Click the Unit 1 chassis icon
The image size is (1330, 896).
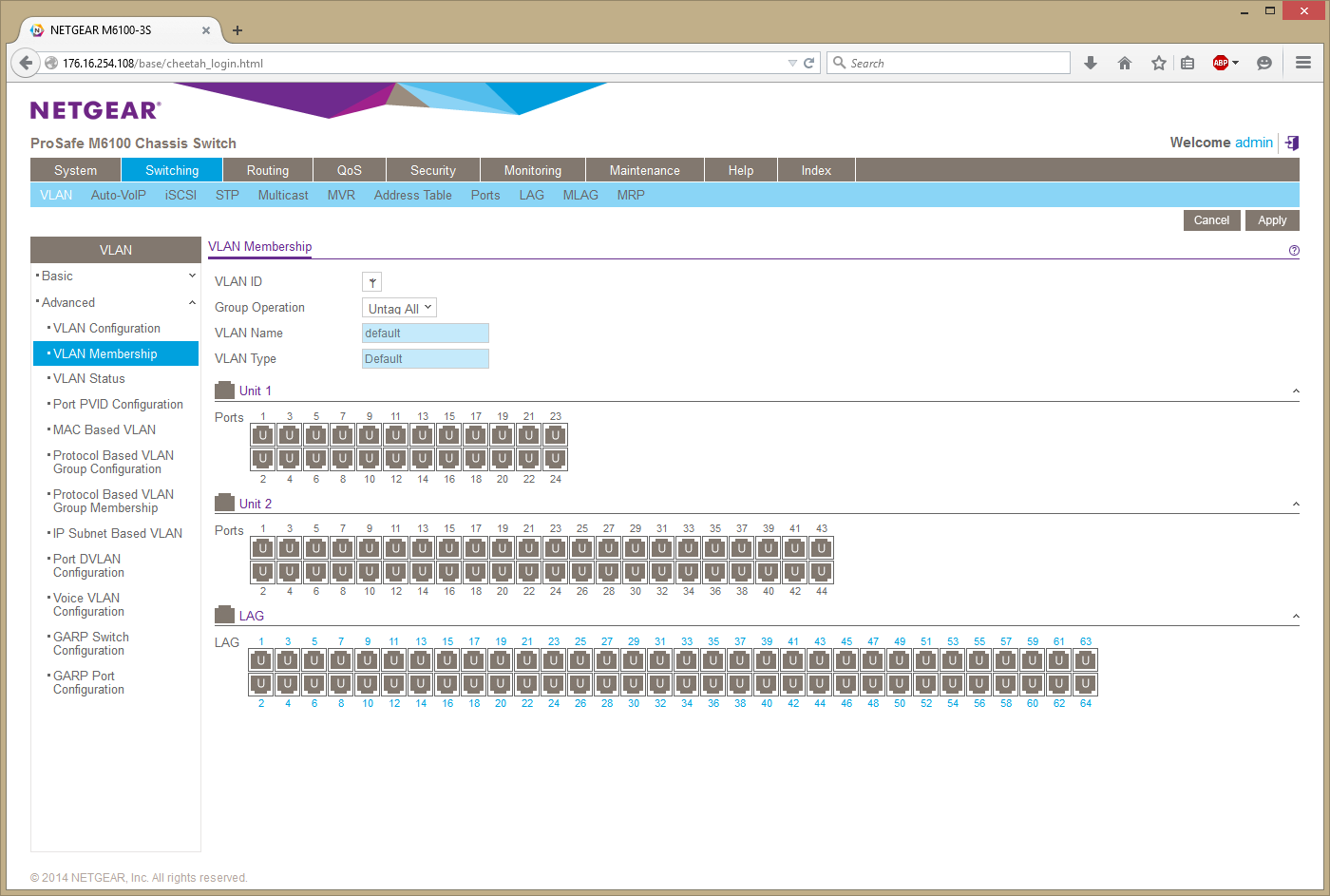[224, 391]
